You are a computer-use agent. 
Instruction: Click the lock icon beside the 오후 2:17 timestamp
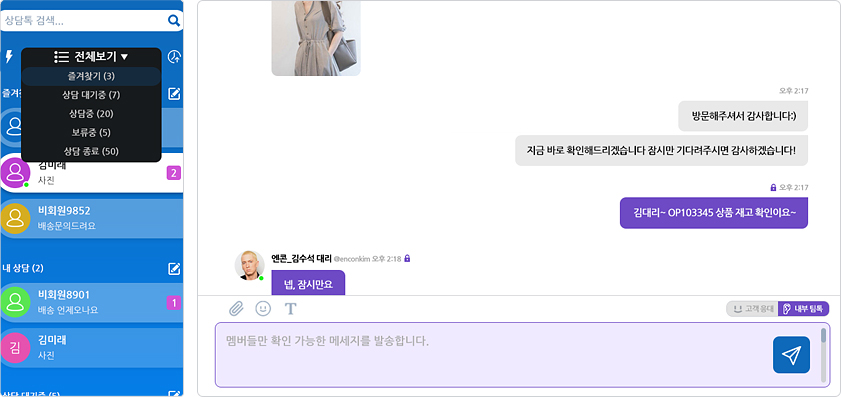pos(773,188)
